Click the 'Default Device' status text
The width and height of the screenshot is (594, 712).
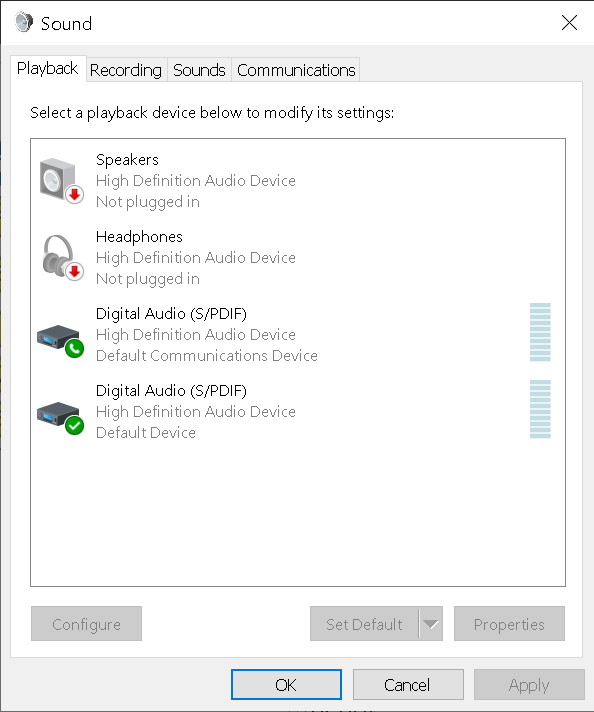tap(146, 433)
